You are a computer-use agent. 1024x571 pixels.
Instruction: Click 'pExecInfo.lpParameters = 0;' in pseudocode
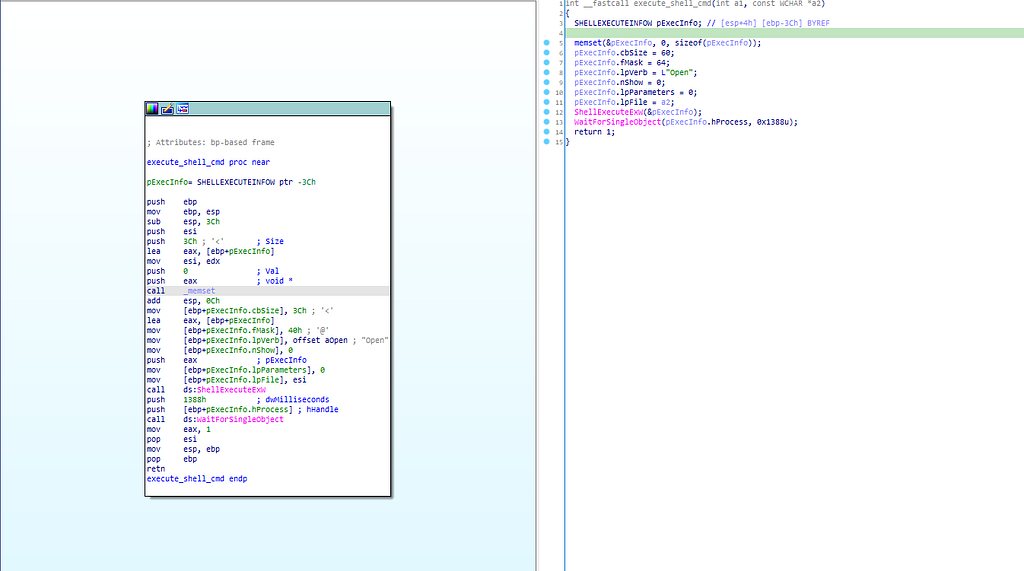tap(635, 92)
